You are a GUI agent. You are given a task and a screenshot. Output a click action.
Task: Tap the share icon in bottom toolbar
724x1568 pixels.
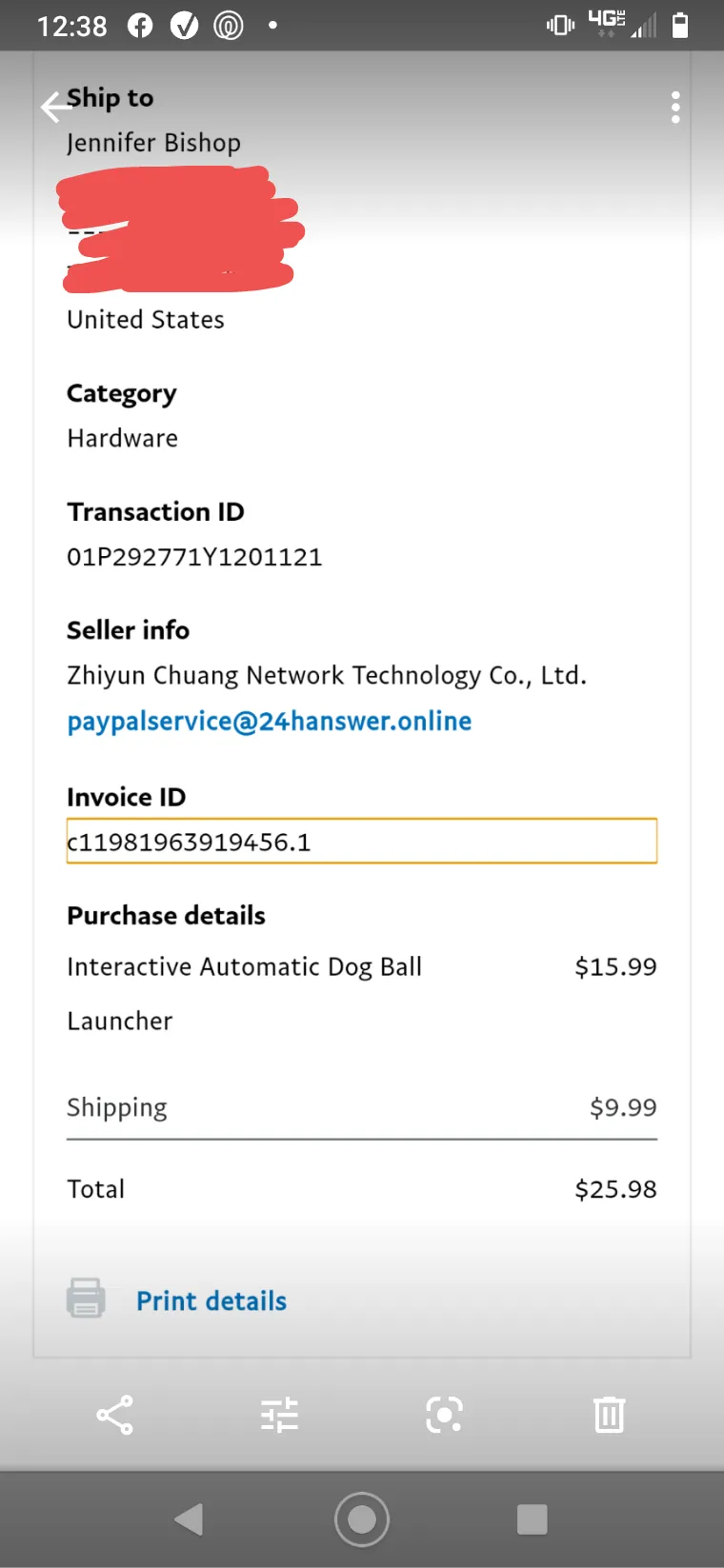pyautogui.click(x=114, y=1415)
